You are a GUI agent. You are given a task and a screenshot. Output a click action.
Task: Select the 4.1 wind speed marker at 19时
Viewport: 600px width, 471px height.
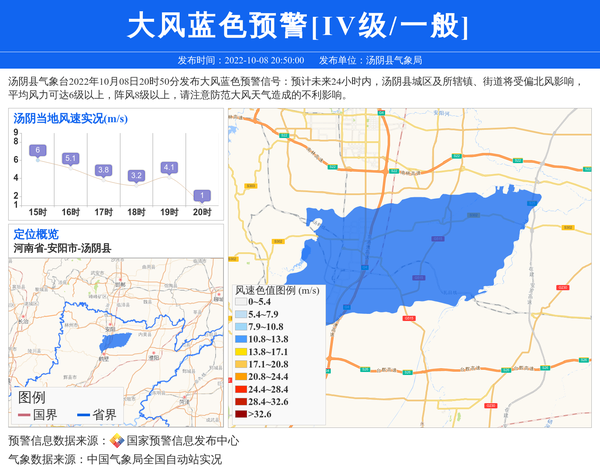pyautogui.click(x=169, y=167)
